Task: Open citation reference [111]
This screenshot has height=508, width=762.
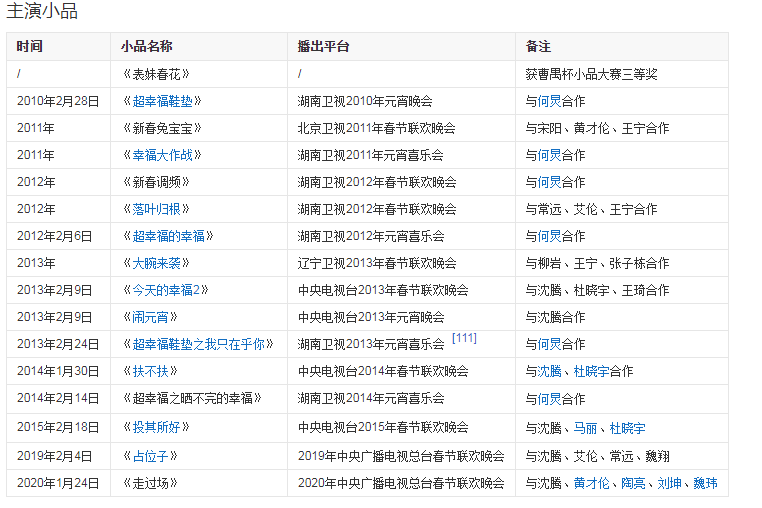Action: [464, 339]
